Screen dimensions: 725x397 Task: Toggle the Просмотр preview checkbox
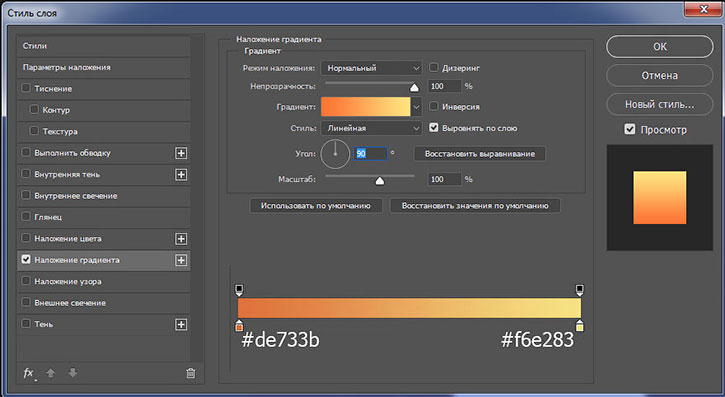[630, 129]
